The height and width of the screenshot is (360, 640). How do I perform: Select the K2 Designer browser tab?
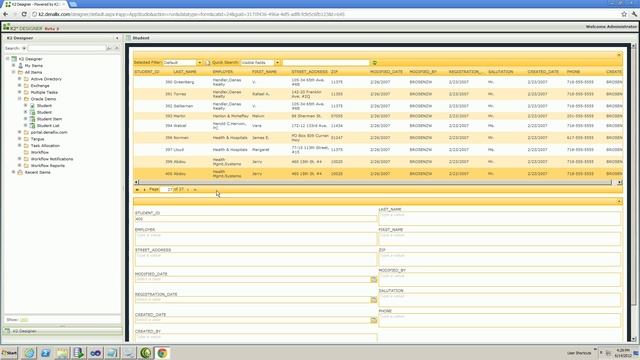point(36,4)
